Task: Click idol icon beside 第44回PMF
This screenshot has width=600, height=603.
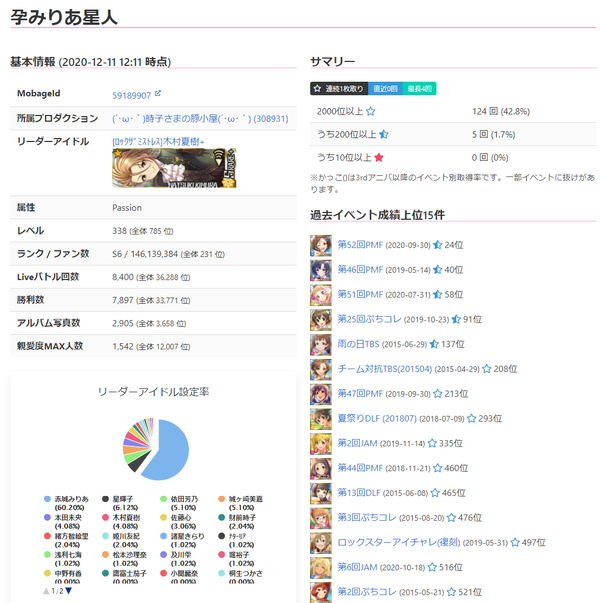Action: coord(321,469)
